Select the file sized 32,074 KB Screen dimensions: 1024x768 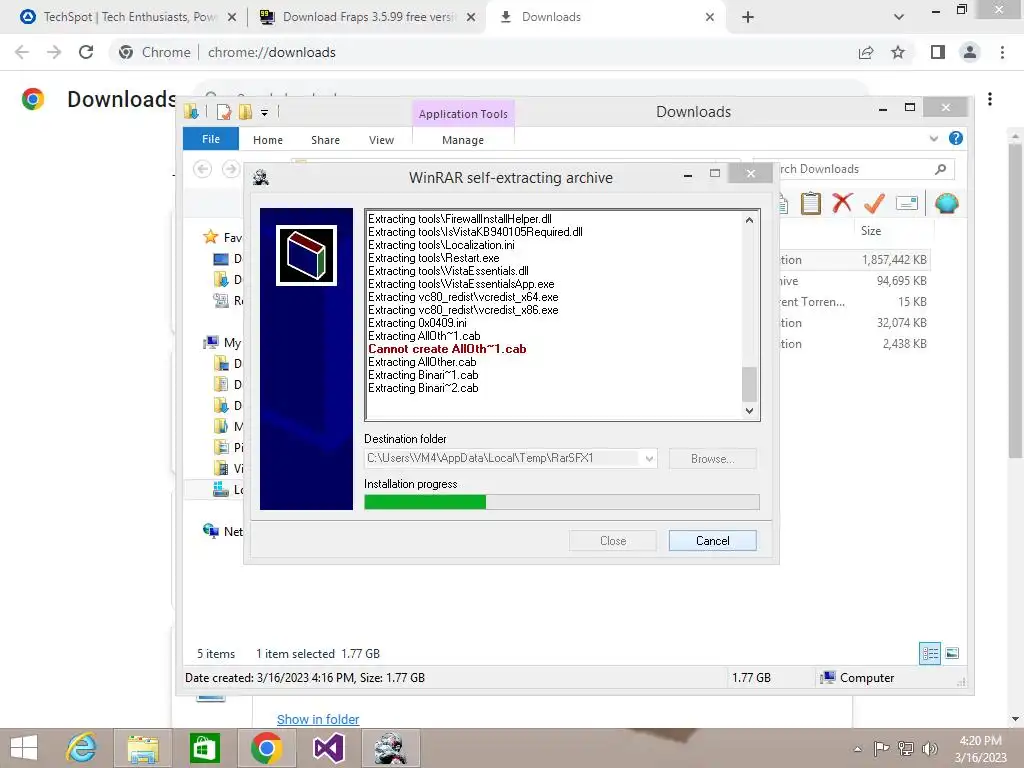coord(901,323)
